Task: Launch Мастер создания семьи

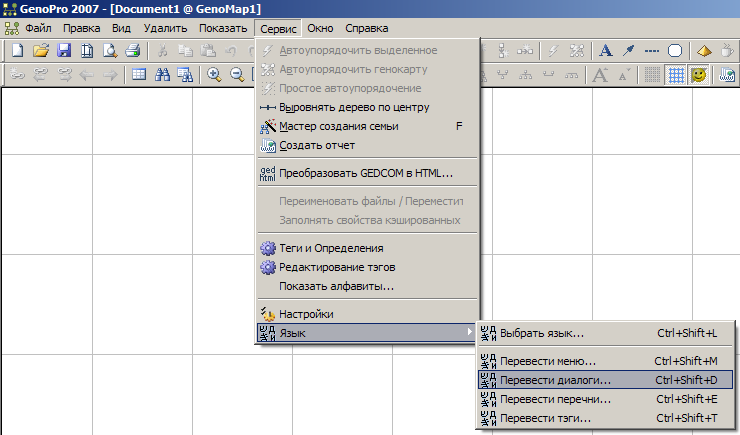Action: tap(367, 126)
